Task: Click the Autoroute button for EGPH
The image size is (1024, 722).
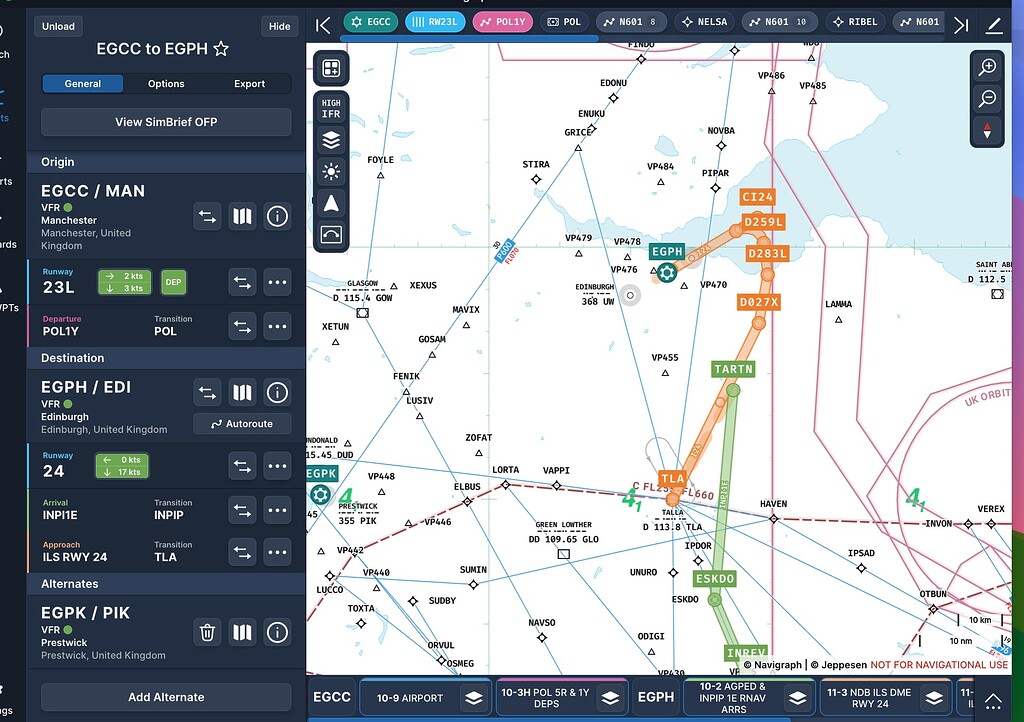Action: (242, 424)
